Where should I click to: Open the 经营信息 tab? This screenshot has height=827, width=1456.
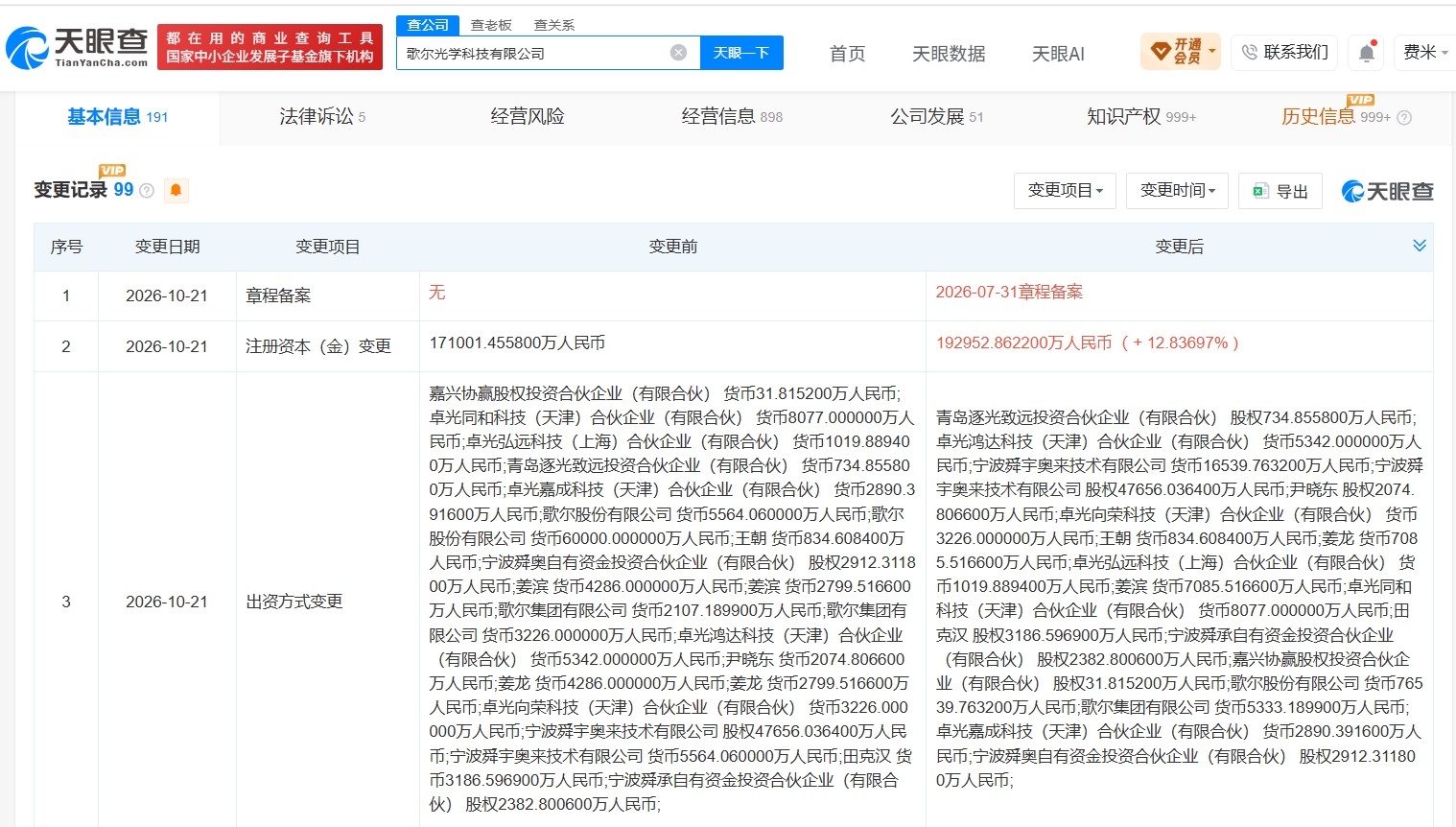tap(732, 117)
